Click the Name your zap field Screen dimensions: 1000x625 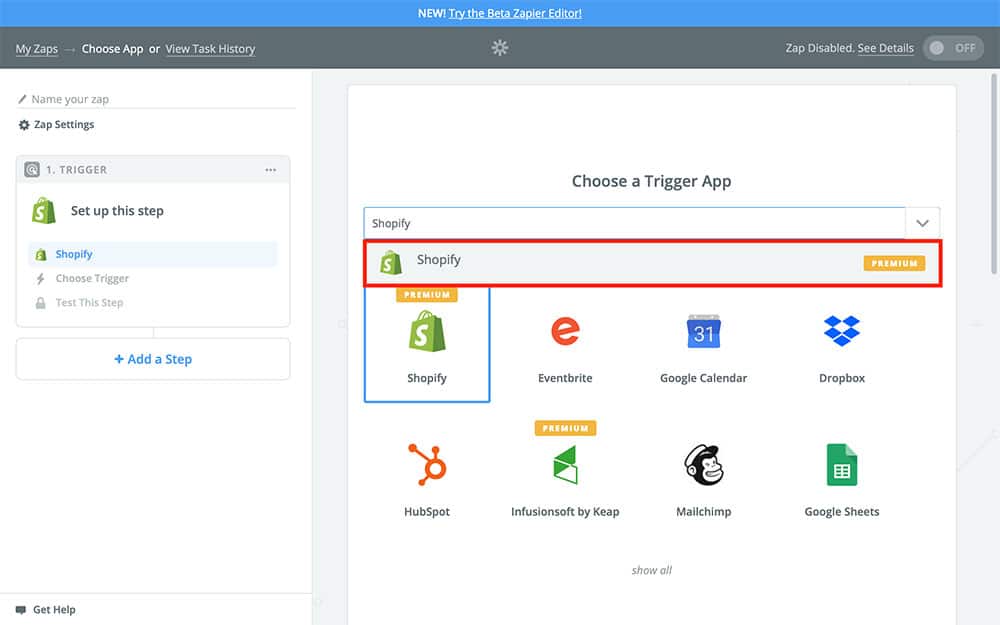point(160,99)
